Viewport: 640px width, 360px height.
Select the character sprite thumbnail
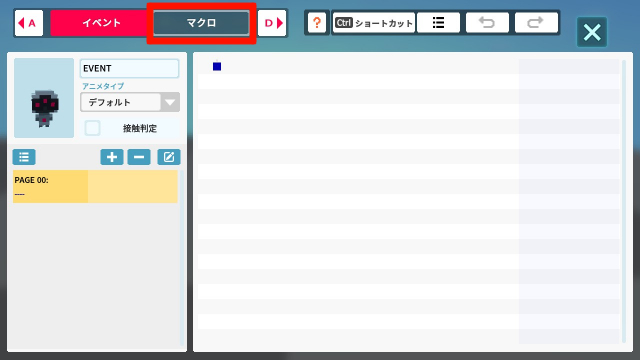(44, 98)
